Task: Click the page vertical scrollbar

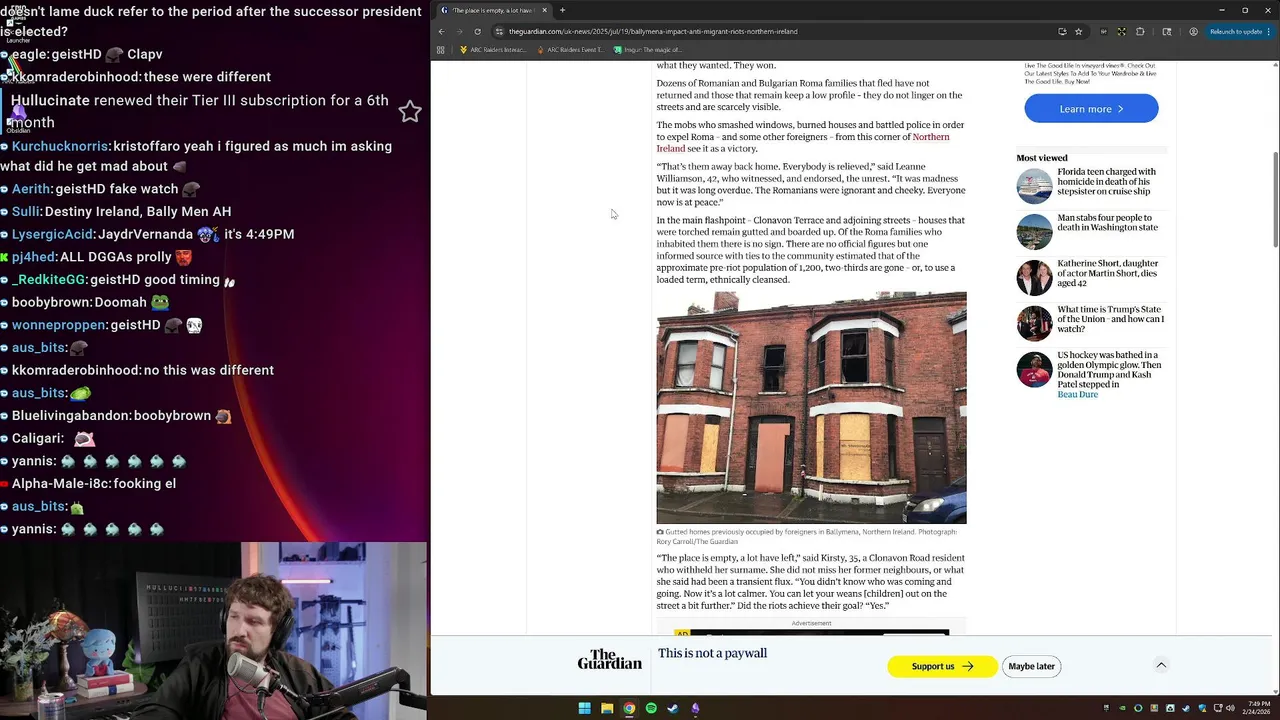Action: 1274,200
